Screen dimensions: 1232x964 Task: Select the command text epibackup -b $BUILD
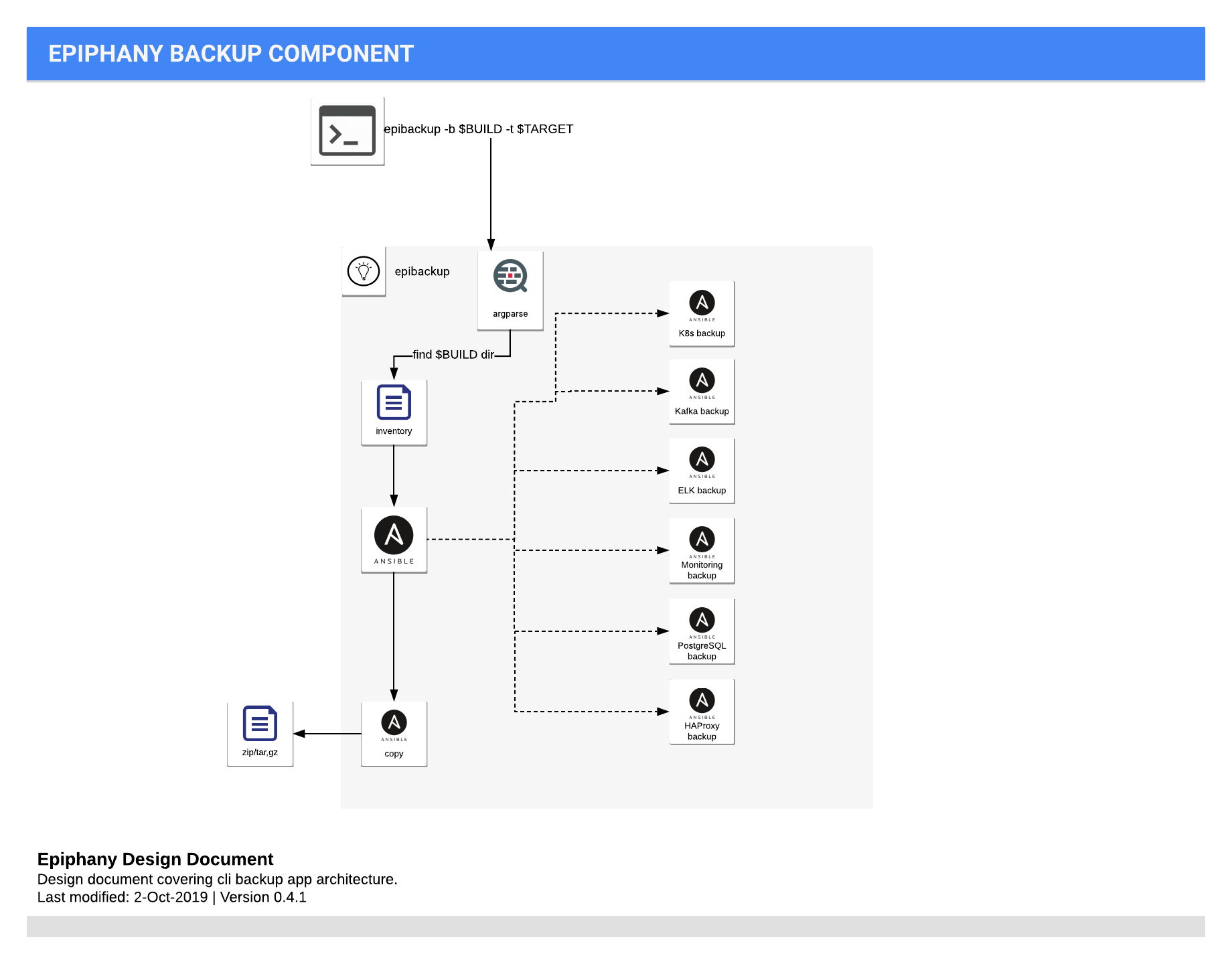pos(477,129)
